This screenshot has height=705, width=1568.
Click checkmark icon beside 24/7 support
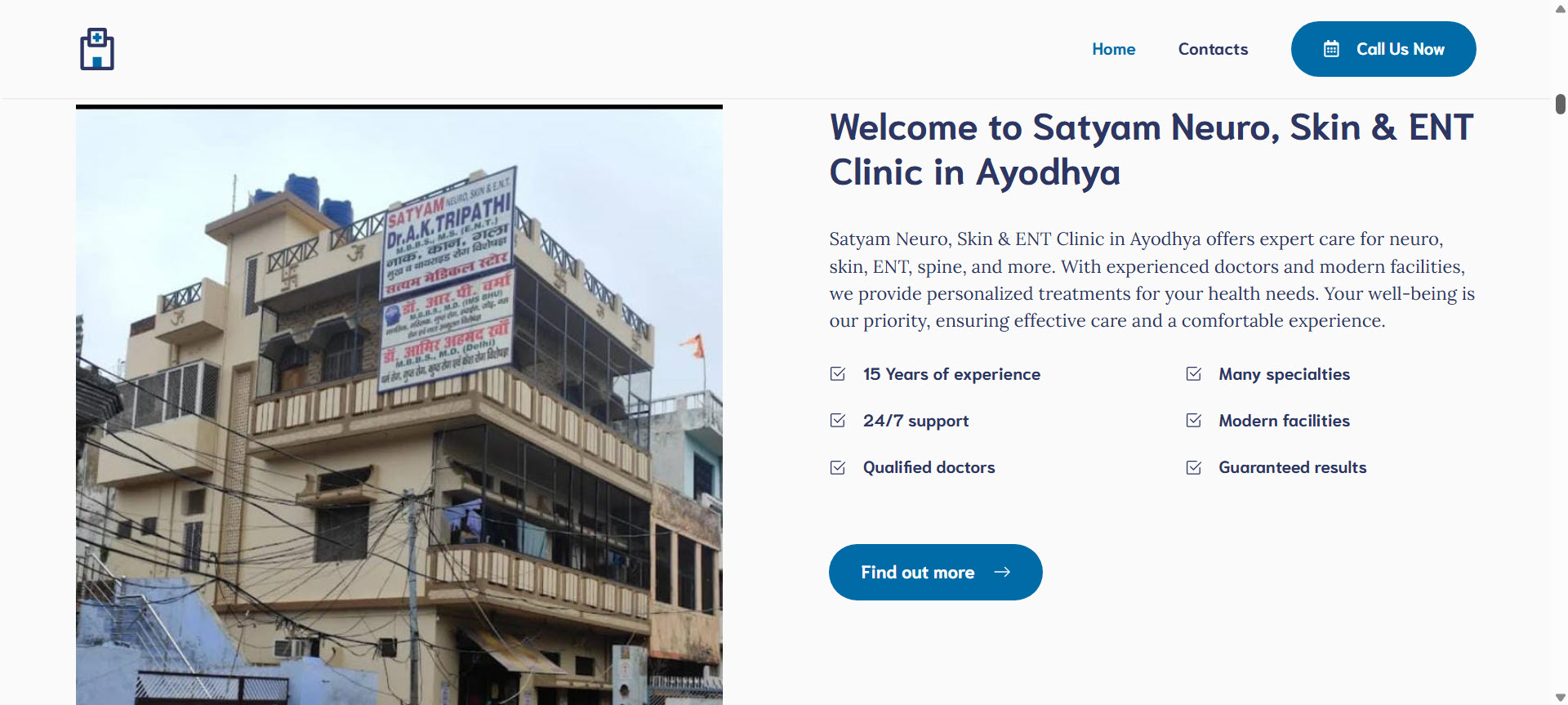[838, 421]
